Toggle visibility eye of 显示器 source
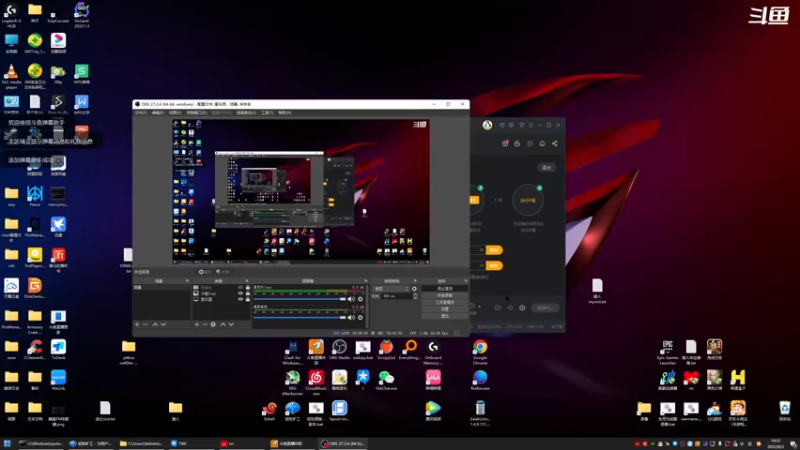 tap(240, 299)
